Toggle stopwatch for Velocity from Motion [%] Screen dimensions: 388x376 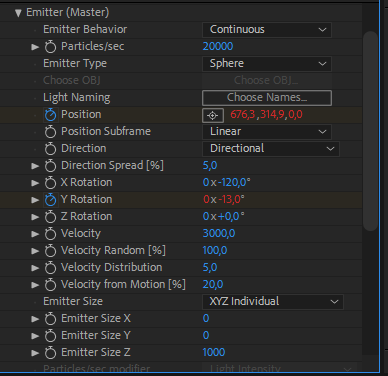coord(50,285)
